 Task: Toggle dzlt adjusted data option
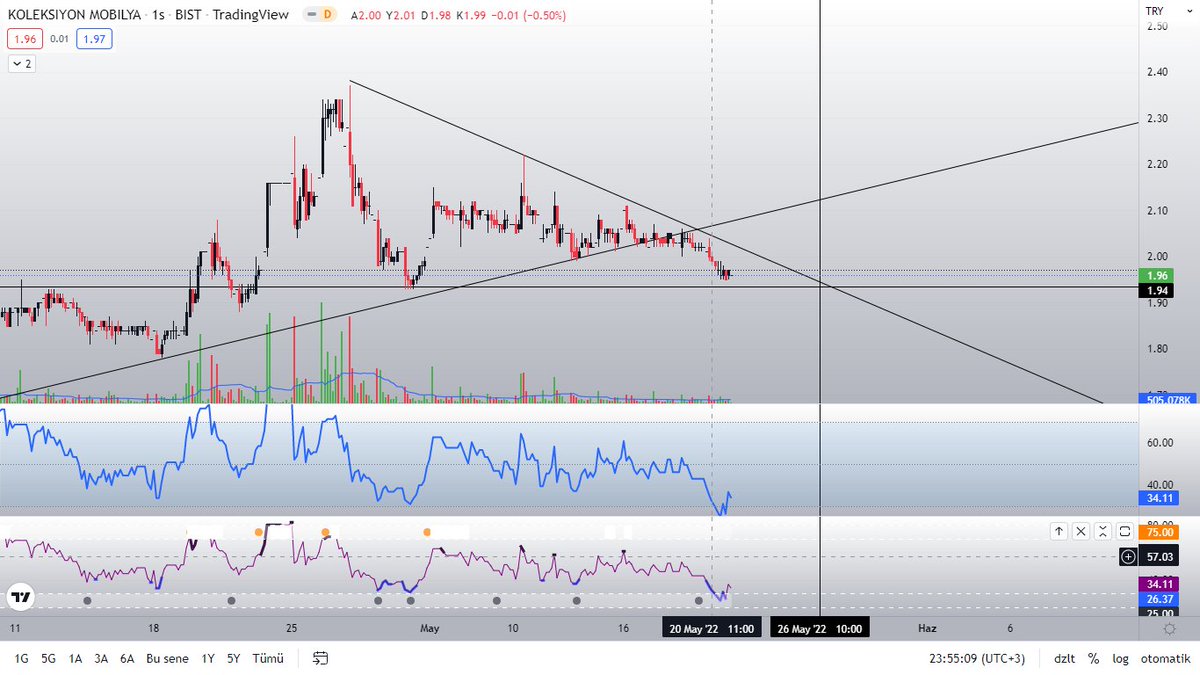click(1063, 658)
